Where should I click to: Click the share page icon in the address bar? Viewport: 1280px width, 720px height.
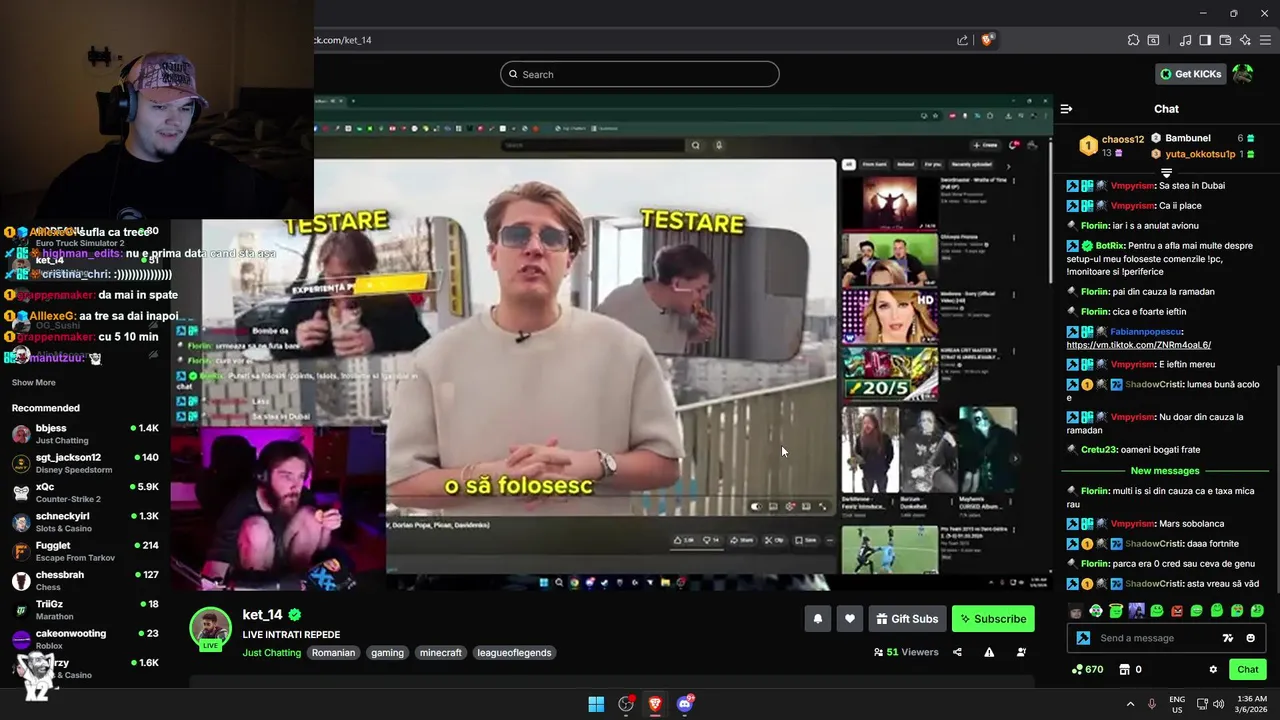pos(962,40)
